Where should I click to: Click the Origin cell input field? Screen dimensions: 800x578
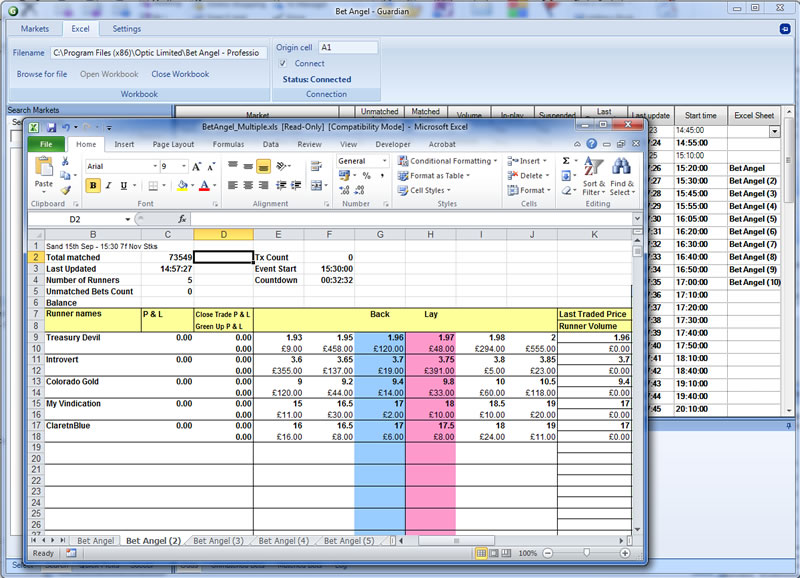(347, 47)
